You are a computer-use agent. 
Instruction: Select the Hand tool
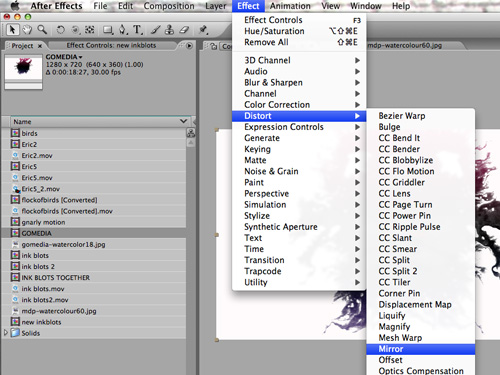click(27, 30)
